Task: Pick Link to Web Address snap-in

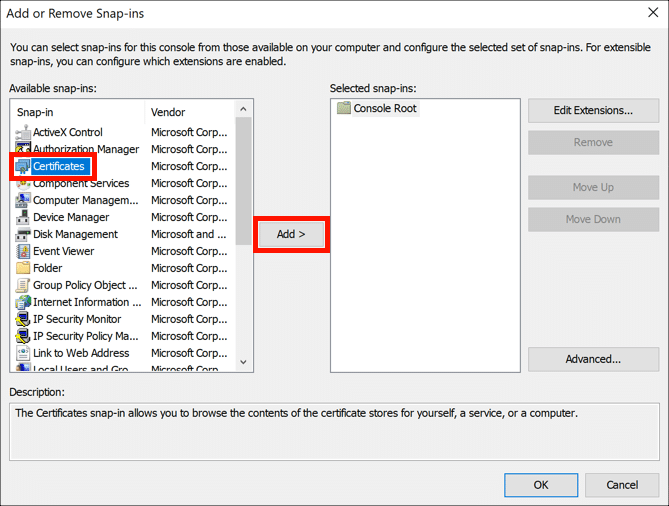Action: [x=81, y=353]
